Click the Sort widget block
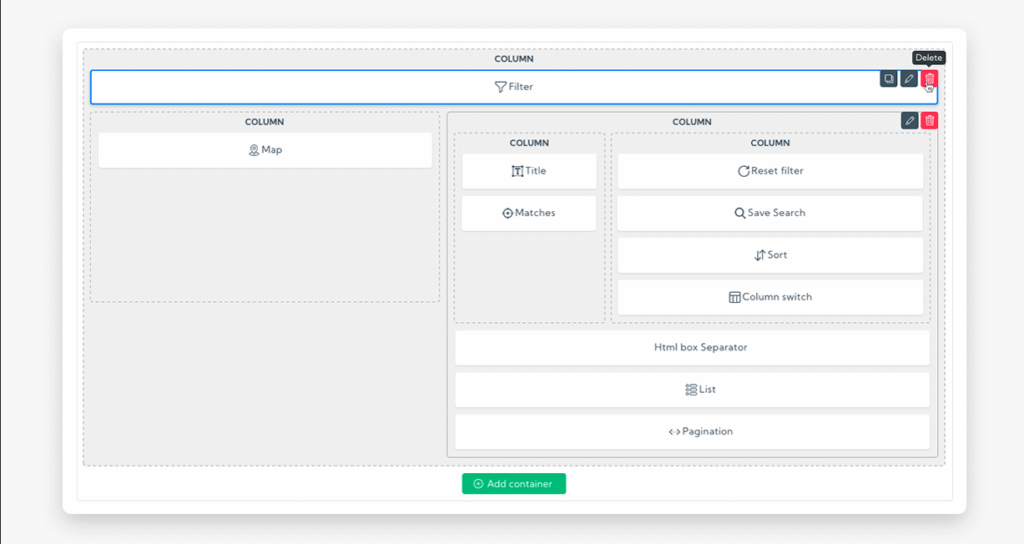The height and width of the screenshot is (544, 1024). [770, 255]
